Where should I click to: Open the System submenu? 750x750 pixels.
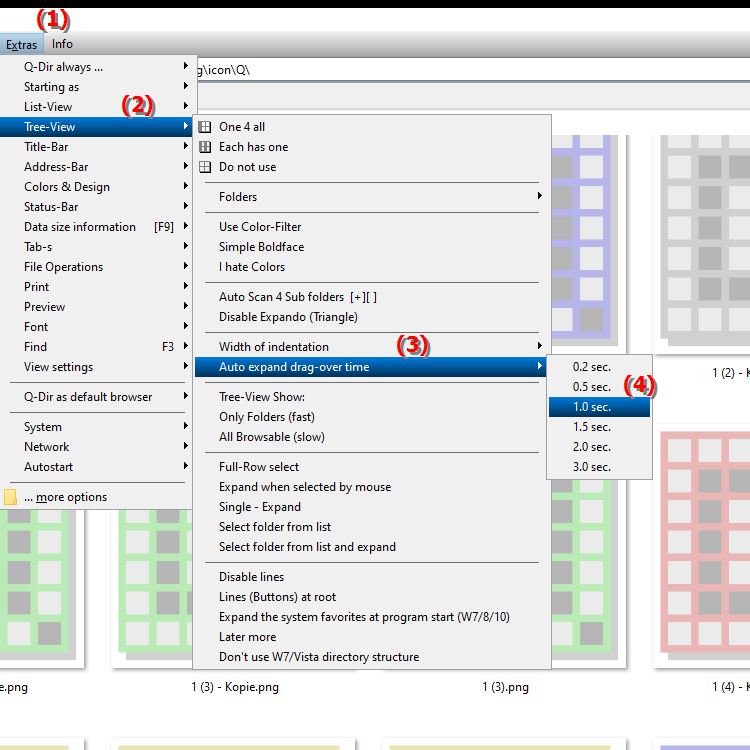96,427
